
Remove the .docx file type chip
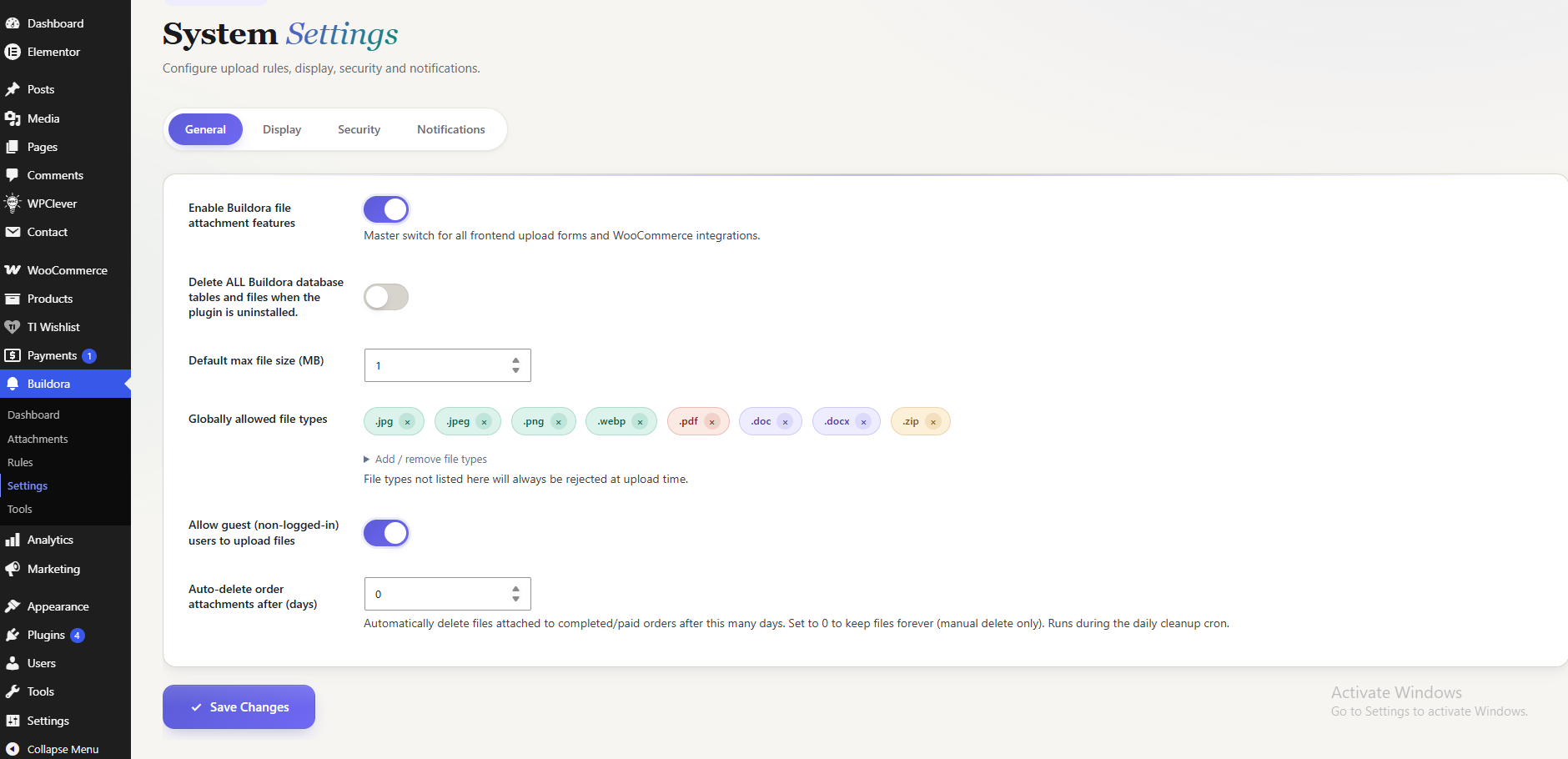pyautogui.click(x=863, y=422)
